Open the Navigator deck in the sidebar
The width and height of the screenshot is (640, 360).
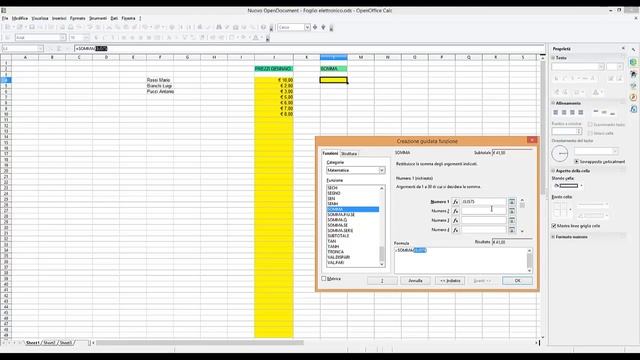(633, 98)
